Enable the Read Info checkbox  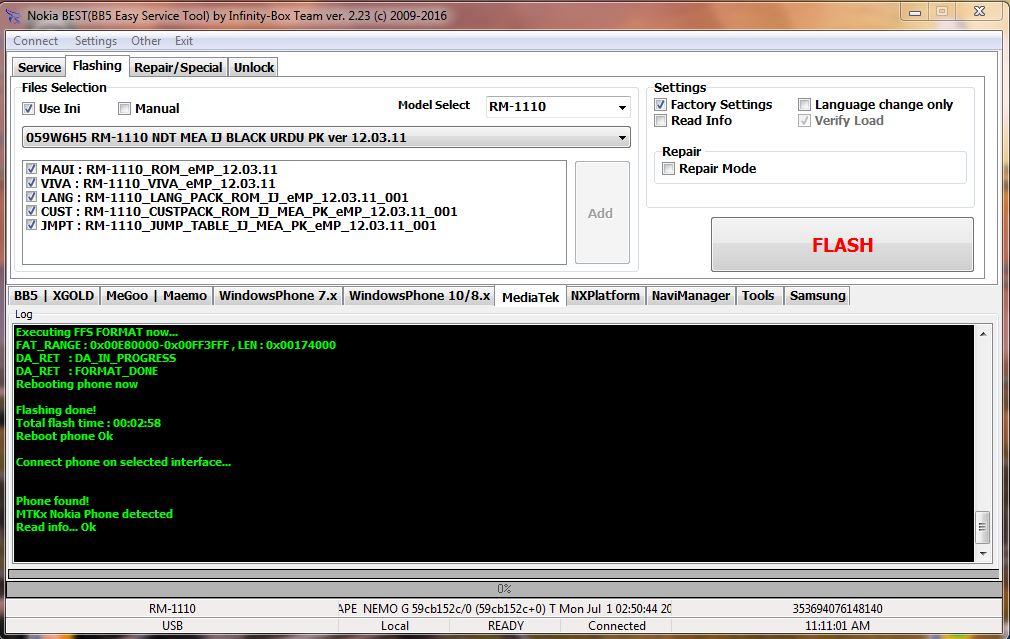(x=660, y=120)
